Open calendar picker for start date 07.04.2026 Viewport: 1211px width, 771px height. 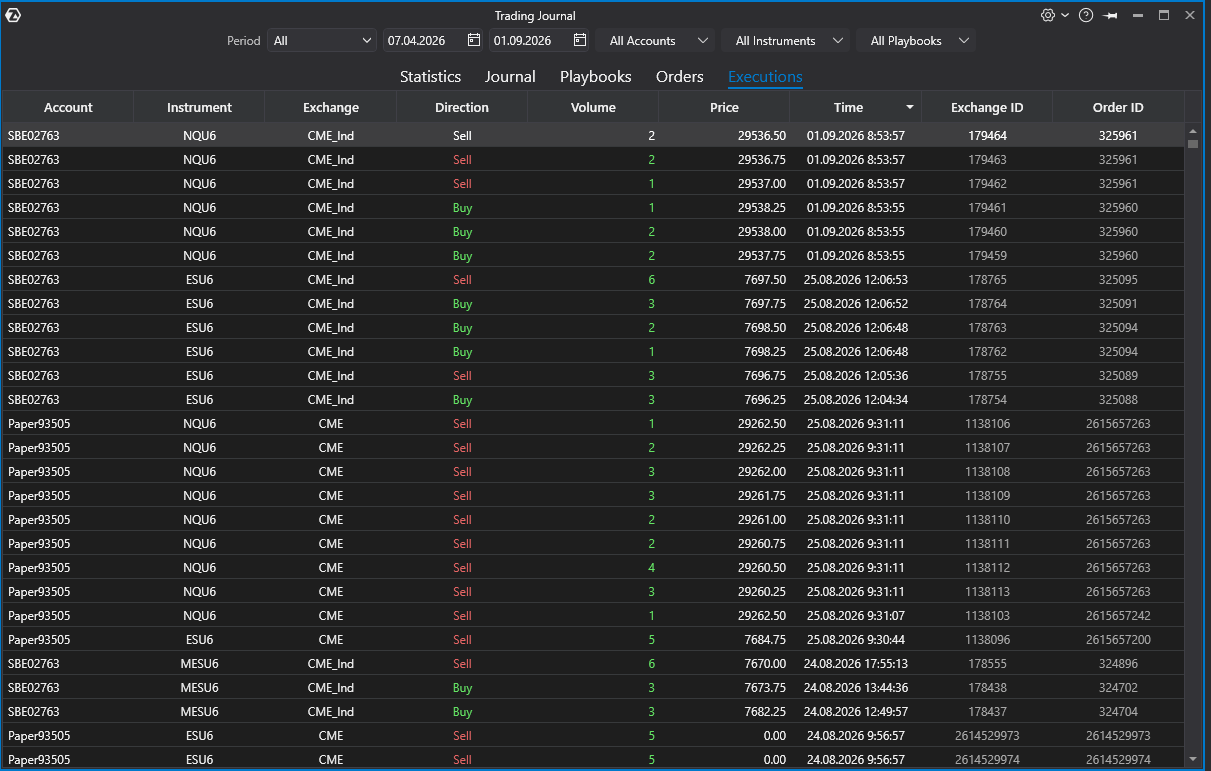coord(474,41)
